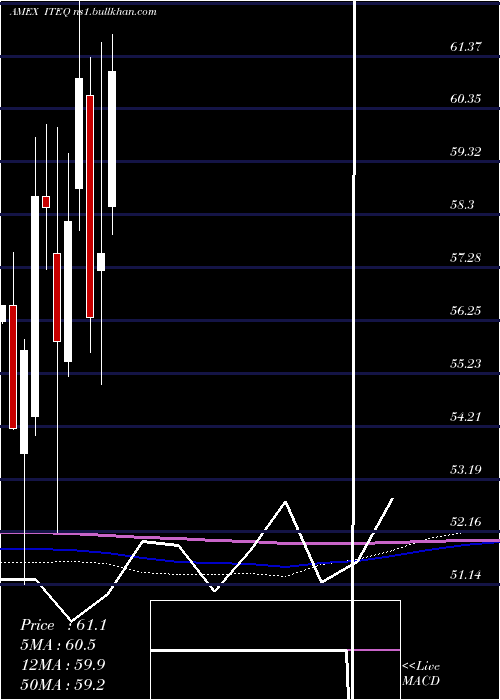Select the 58.3 price axis label
The image size is (500, 700).
click(462, 205)
